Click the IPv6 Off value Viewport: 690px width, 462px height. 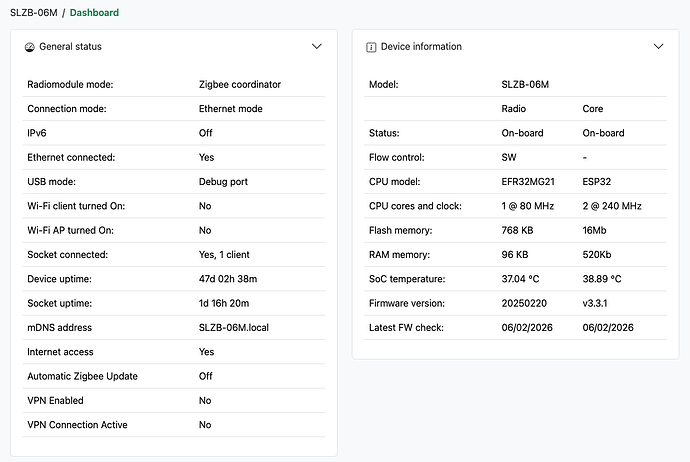coord(206,133)
